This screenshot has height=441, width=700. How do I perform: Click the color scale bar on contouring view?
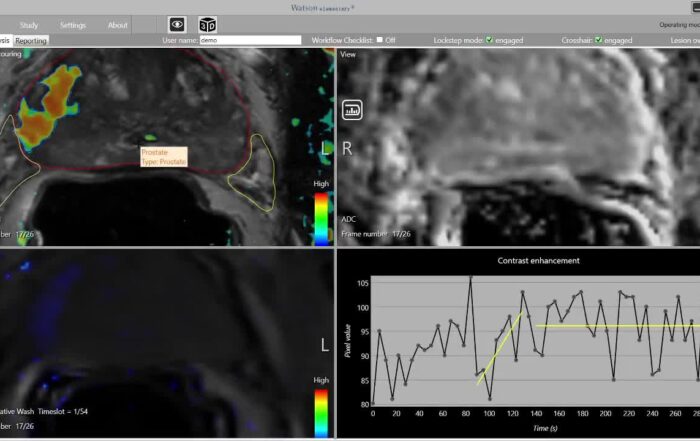pyautogui.click(x=320, y=218)
